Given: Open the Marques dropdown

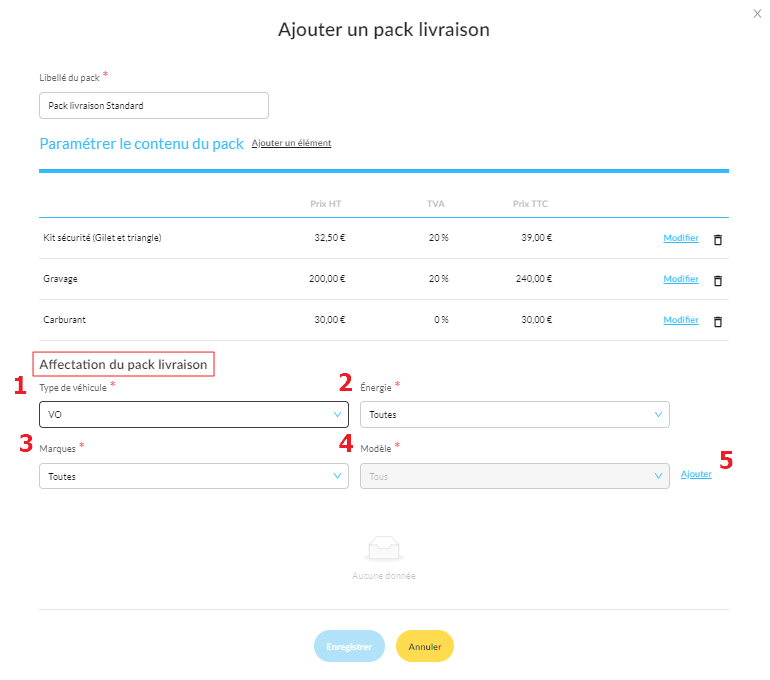Looking at the screenshot, I should tap(194, 476).
